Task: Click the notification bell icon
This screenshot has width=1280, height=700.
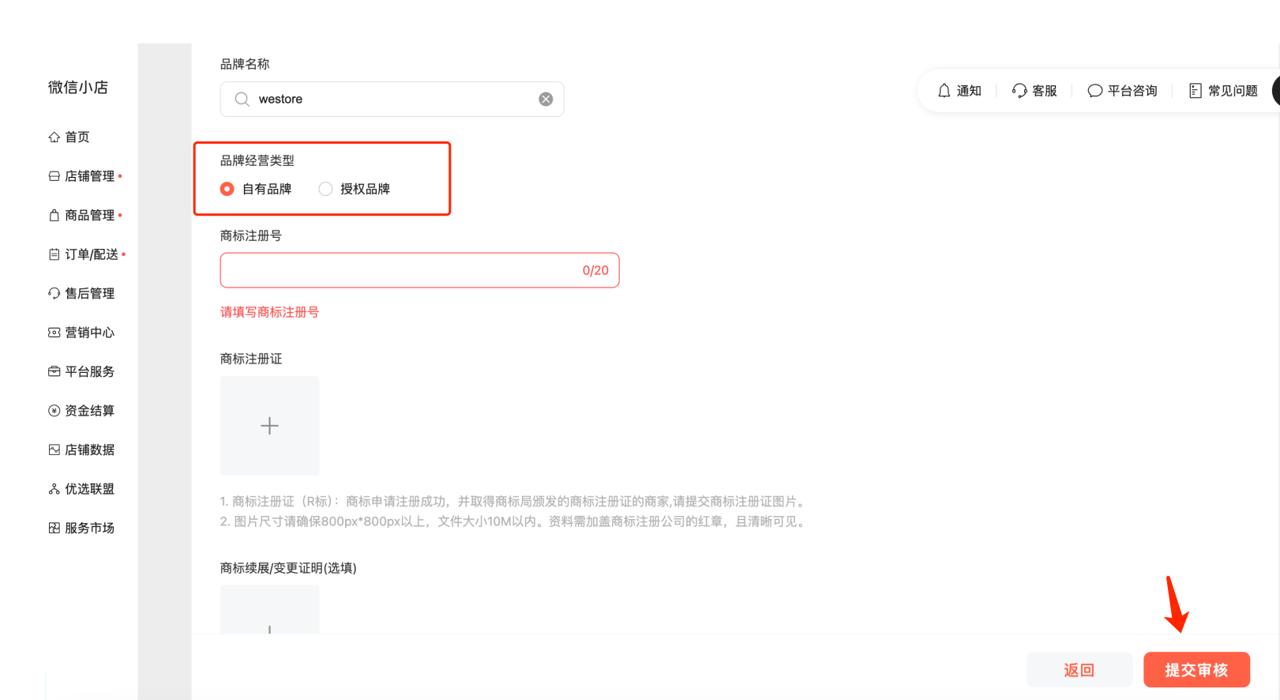Action: tap(944, 91)
